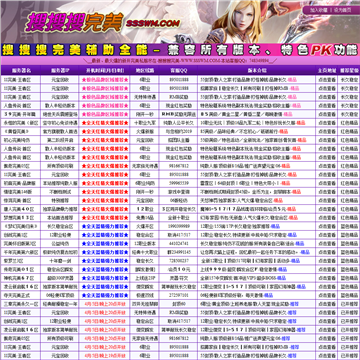Click the QQ number 272597101
This screenshot has height=360, width=360.
coord(179,295)
